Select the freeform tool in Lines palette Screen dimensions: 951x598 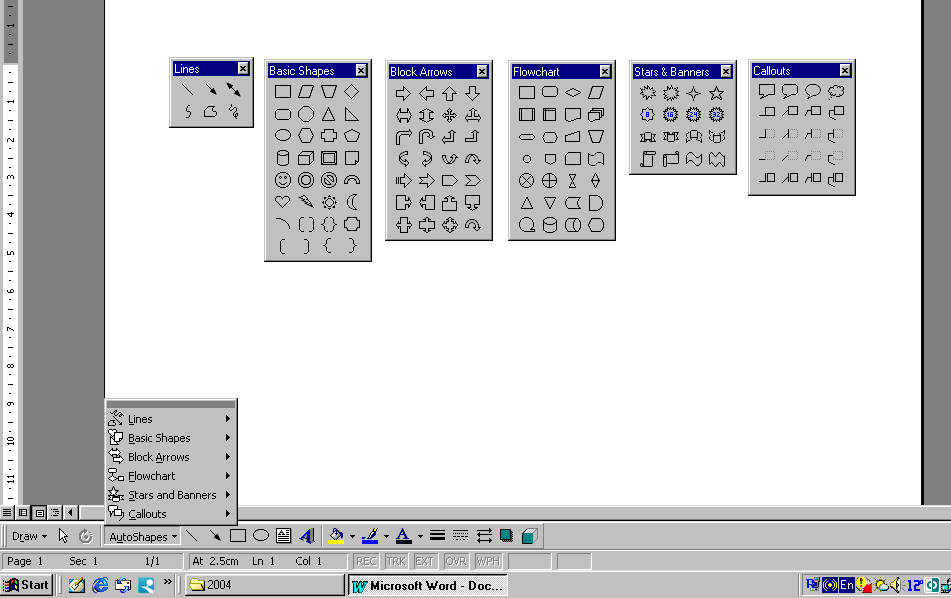pos(210,112)
